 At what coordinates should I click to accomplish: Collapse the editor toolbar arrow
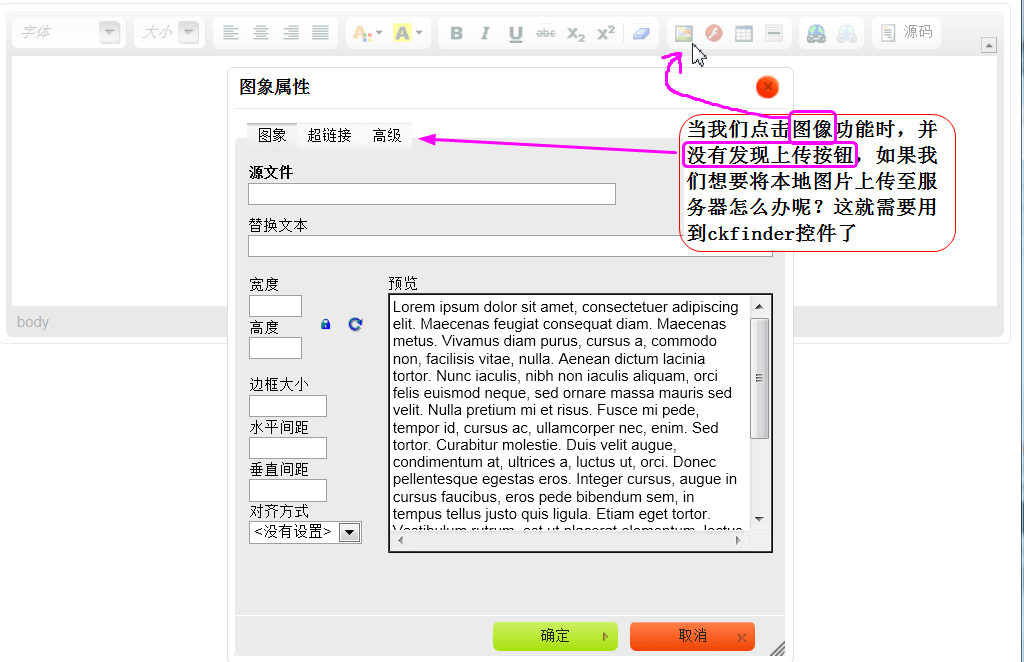coord(989,45)
